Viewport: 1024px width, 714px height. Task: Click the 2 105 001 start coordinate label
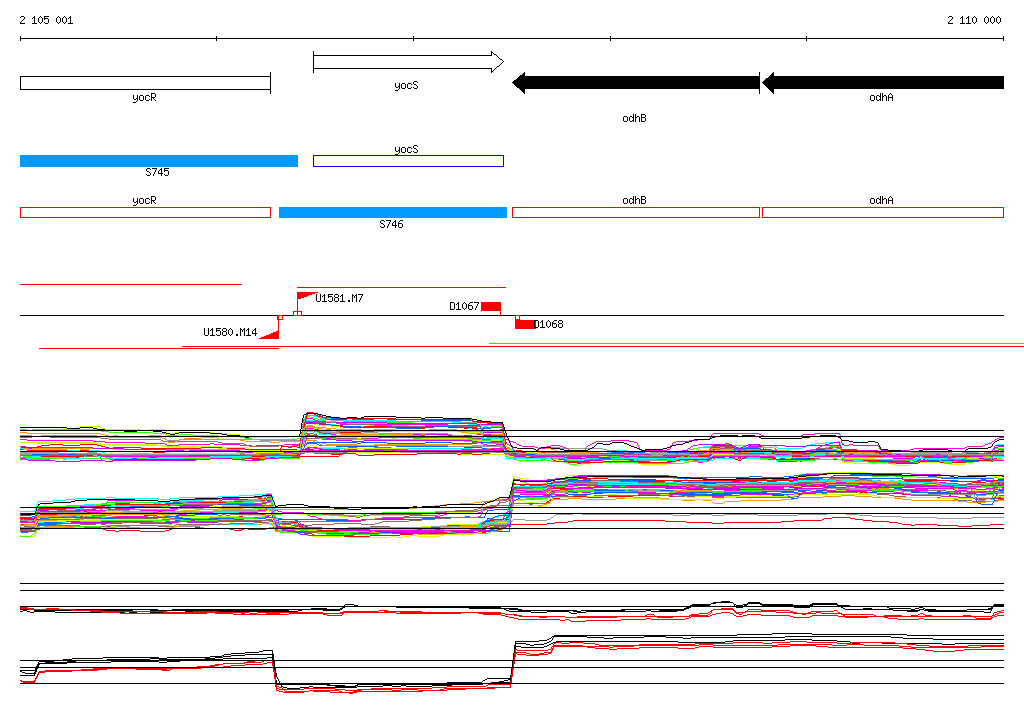point(46,20)
